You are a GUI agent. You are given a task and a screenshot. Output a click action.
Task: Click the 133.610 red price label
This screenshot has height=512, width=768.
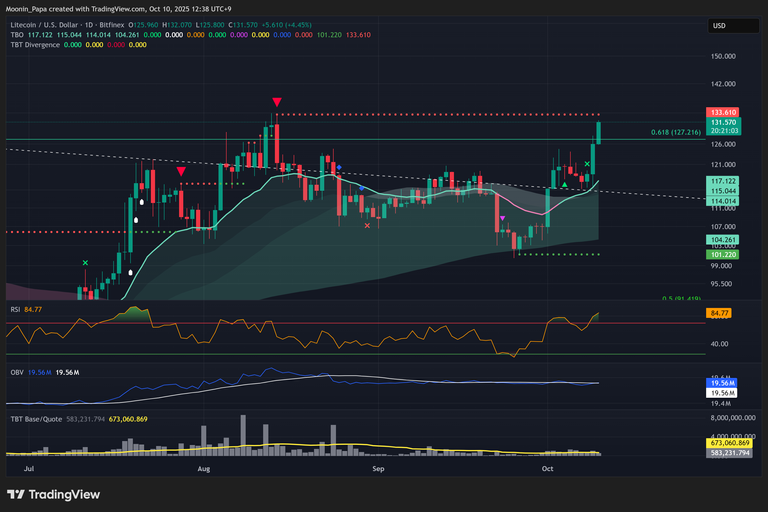point(722,112)
